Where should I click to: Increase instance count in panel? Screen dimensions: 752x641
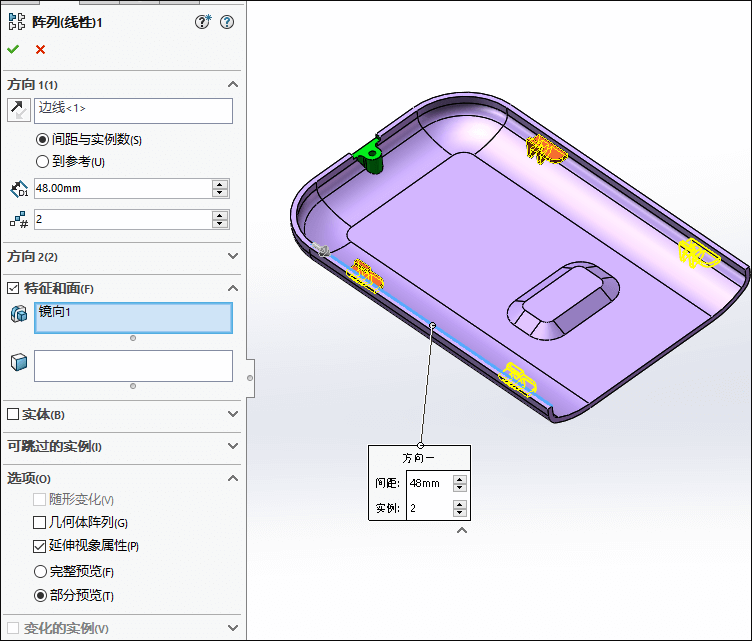(x=220, y=215)
